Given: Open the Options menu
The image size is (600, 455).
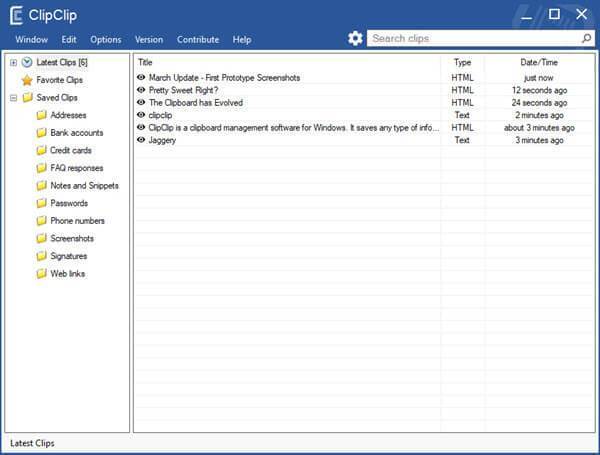Looking at the screenshot, I should coord(106,39).
